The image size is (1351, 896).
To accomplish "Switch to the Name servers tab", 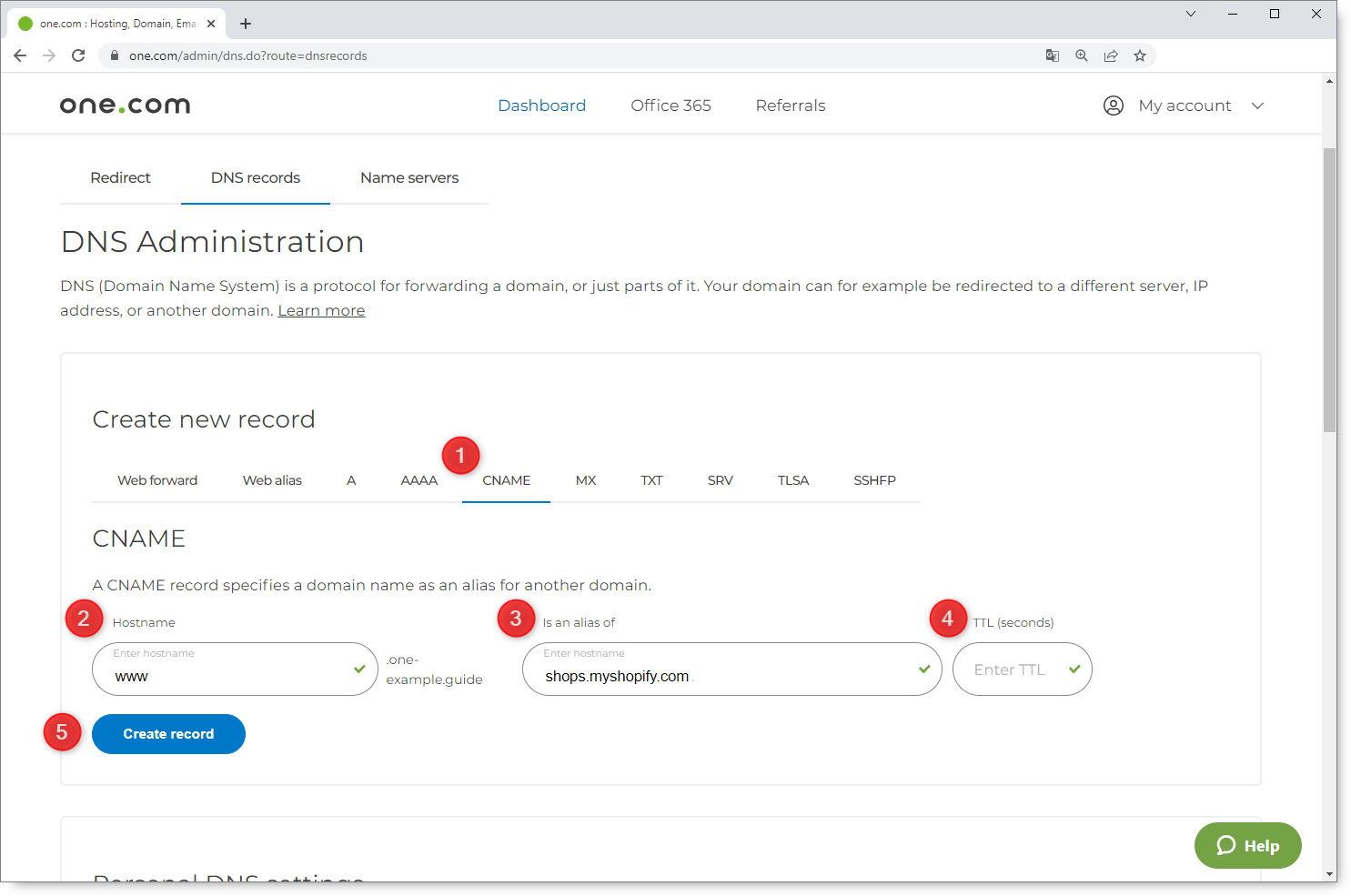I will [x=409, y=177].
